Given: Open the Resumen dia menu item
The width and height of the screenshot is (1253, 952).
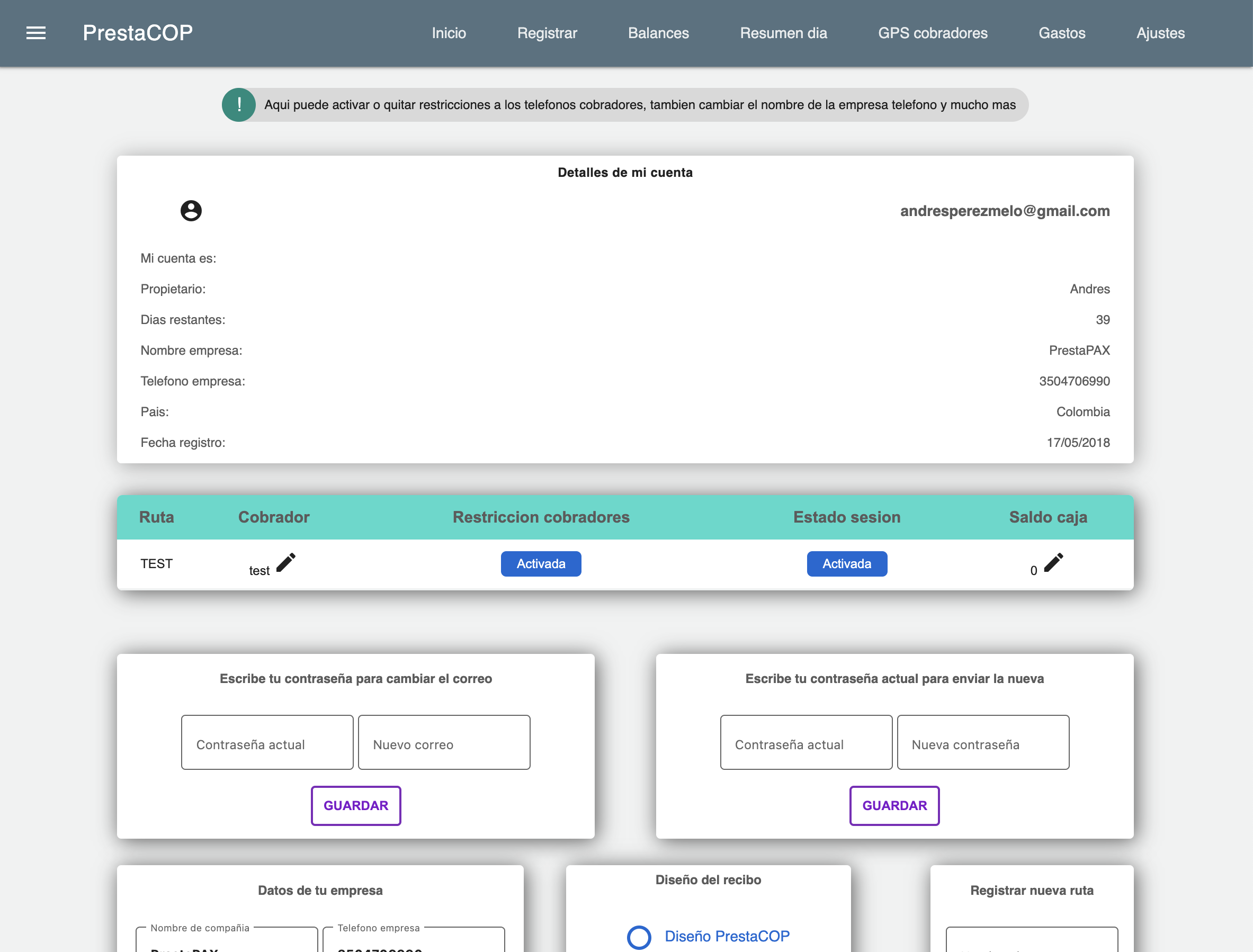Looking at the screenshot, I should [783, 33].
